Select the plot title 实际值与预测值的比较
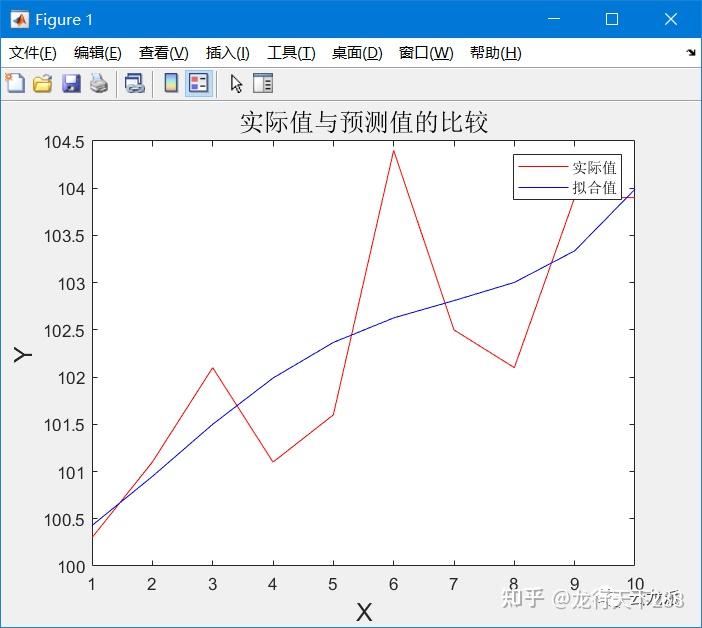The height and width of the screenshot is (628, 702). point(364,122)
